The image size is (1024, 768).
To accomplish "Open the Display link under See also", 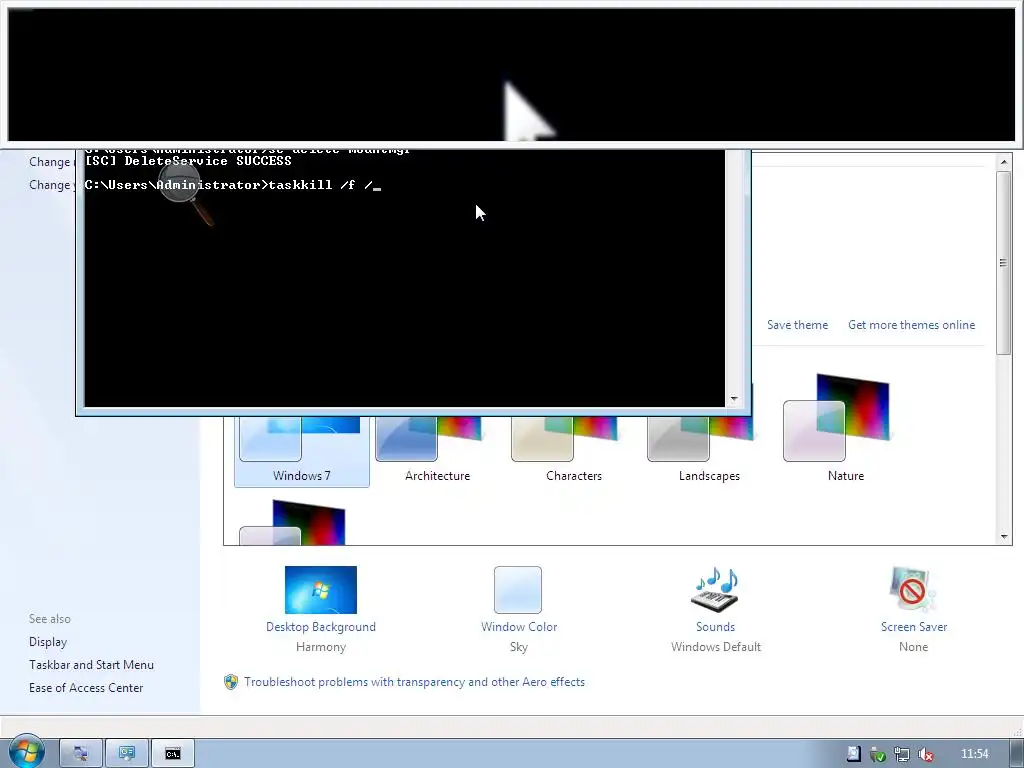I will tap(48, 642).
